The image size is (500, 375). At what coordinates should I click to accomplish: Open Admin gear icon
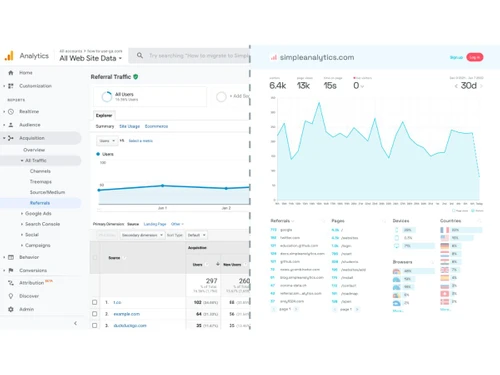(x=11, y=309)
